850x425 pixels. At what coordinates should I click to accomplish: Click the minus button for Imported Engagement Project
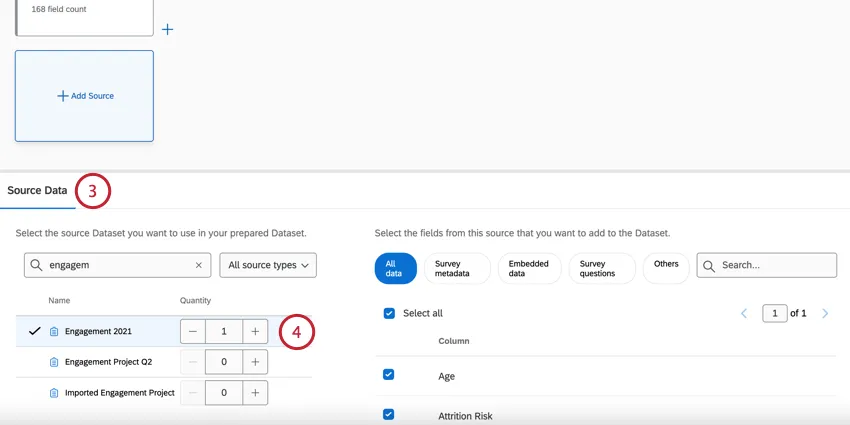(193, 392)
